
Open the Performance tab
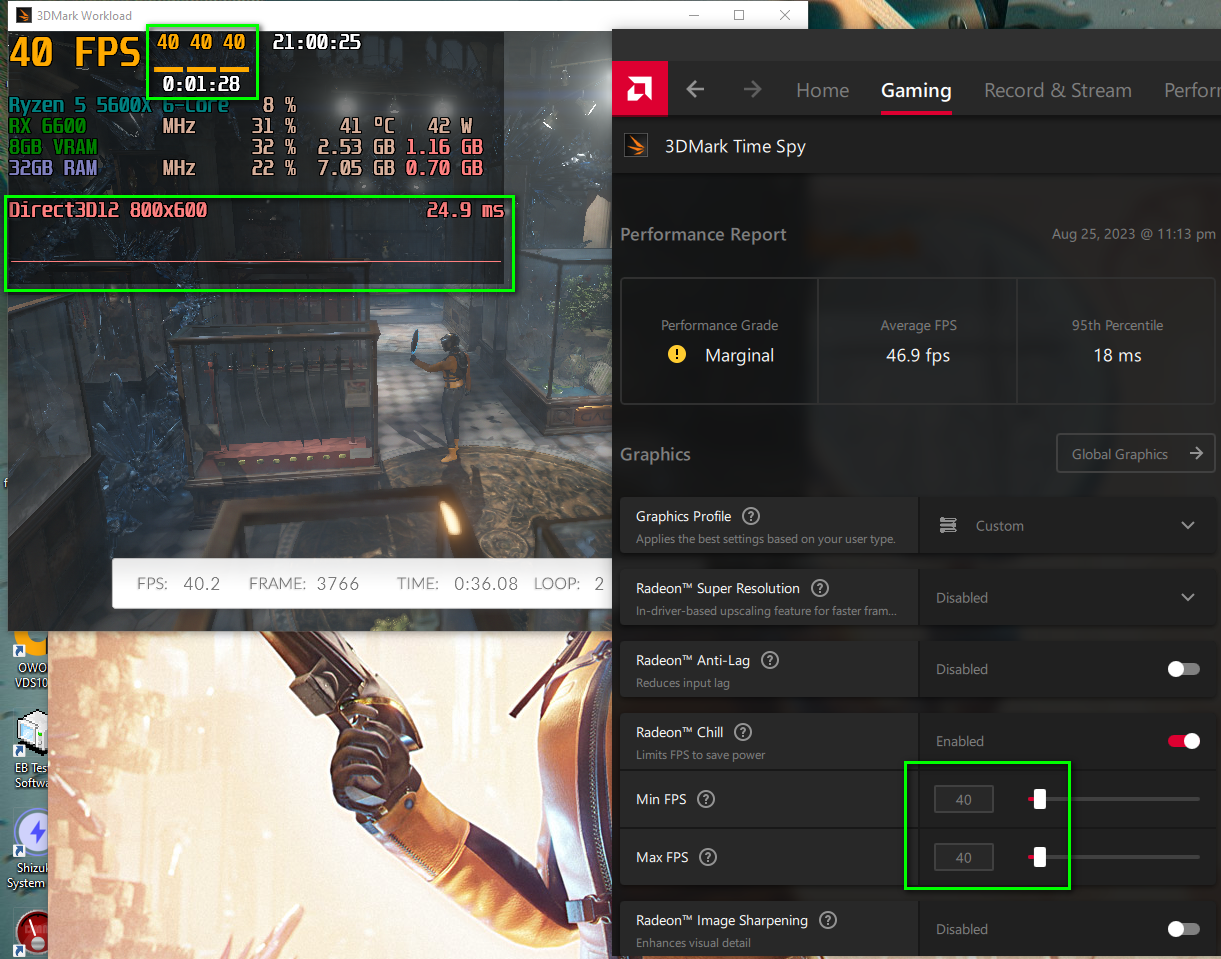(1192, 90)
